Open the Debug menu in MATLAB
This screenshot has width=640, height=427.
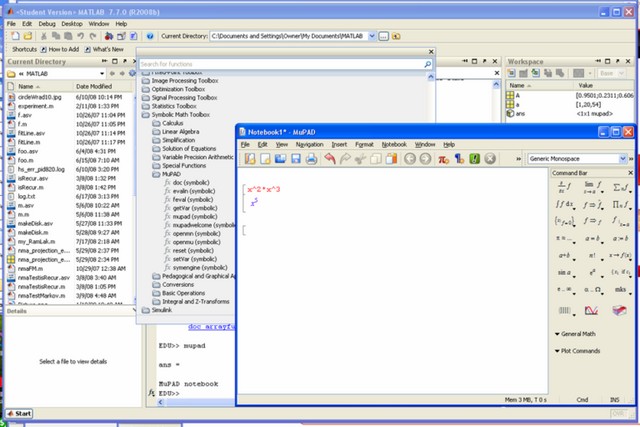coord(47,24)
